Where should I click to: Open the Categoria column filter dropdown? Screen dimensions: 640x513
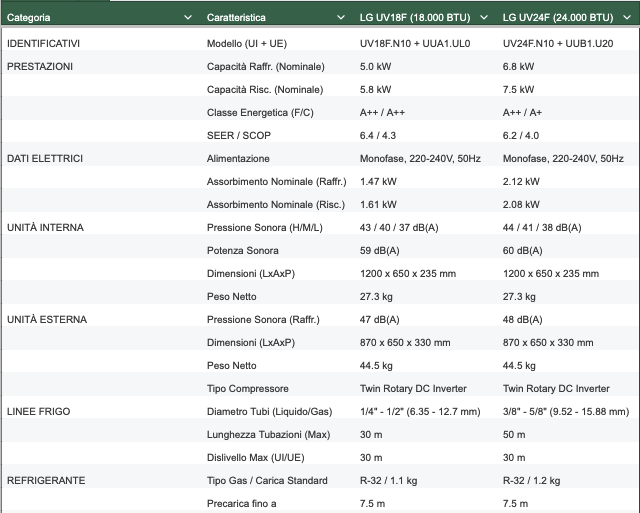point(188,18)
